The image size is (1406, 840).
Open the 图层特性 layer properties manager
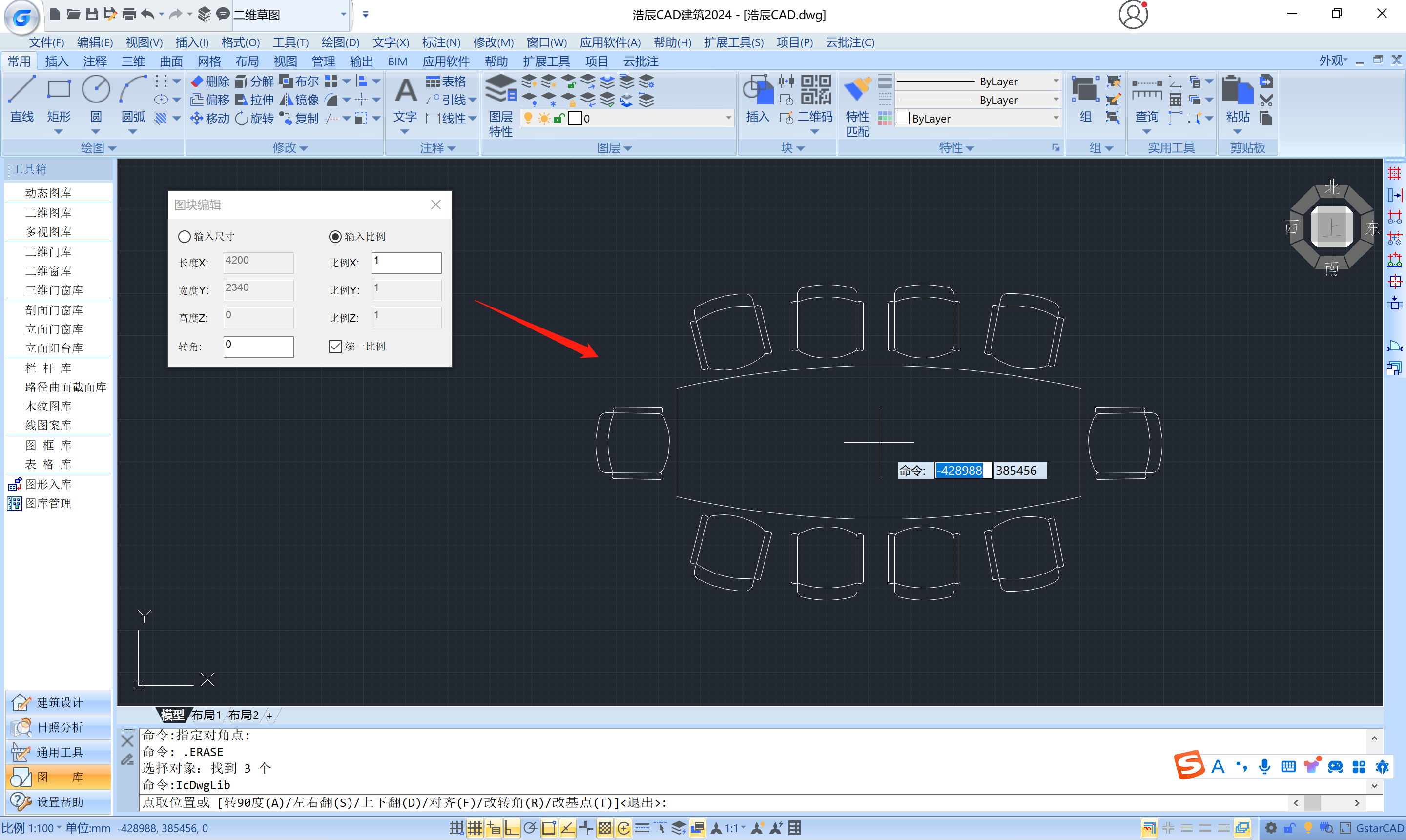(x=500, y=105)
